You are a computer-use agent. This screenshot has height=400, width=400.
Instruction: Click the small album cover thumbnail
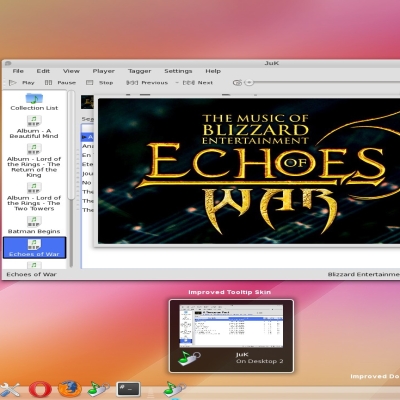pos(87,102)
